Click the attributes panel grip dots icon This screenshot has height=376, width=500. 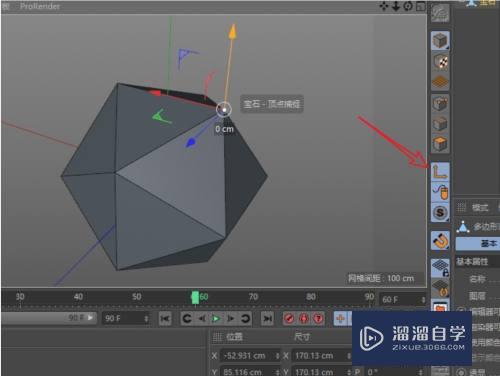461,208
